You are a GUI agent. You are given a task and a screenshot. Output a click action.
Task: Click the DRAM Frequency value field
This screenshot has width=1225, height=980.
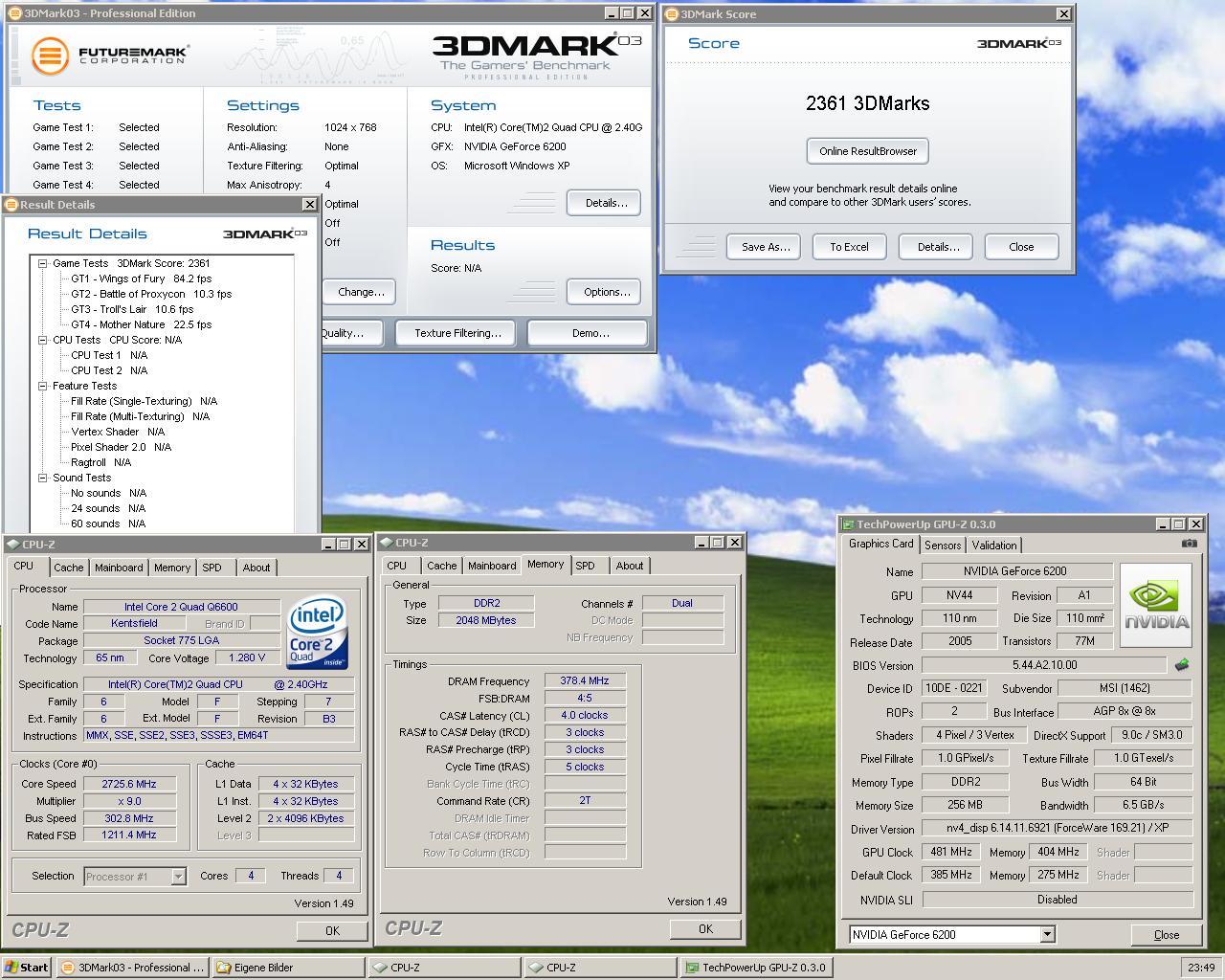(x=585, y=680)
